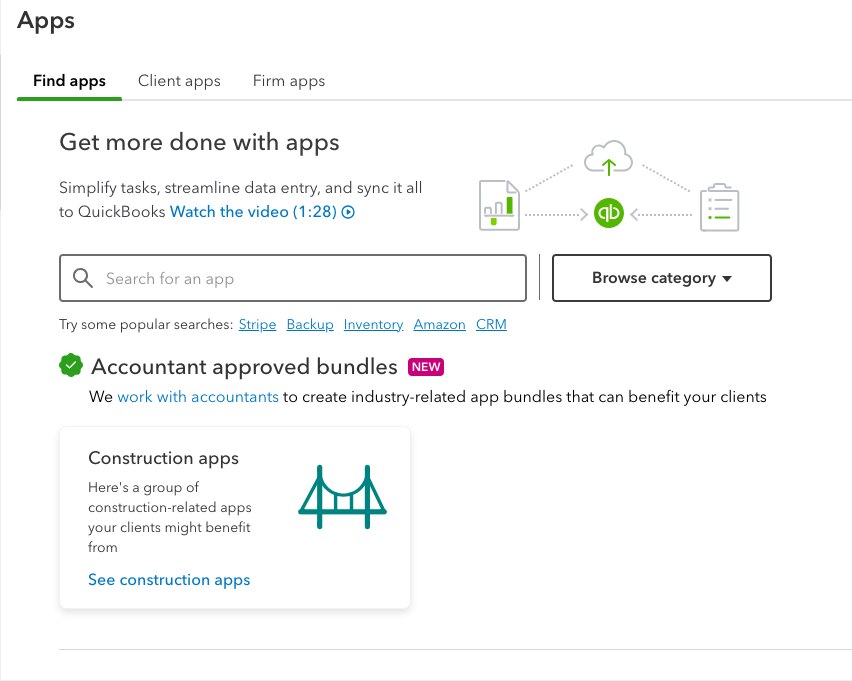The image size is (852, 681).
Task: Click the green approved checkmark badge icon
Action: [x=71, y=365]
